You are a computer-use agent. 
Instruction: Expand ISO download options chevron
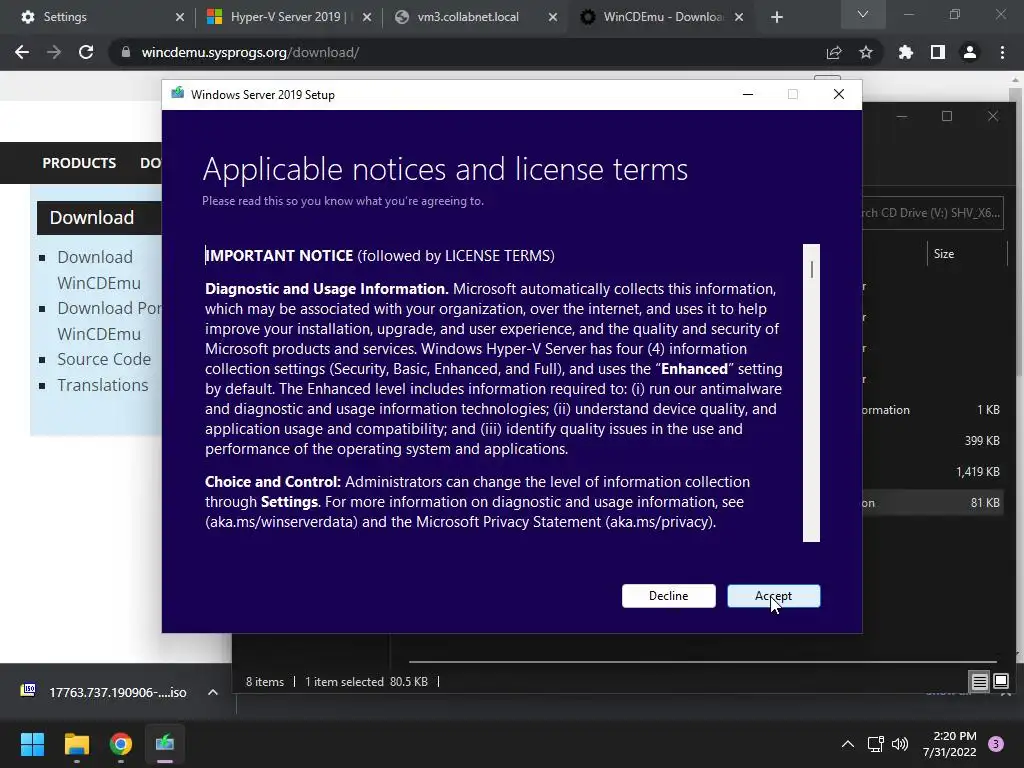click(x=213, y=692)
